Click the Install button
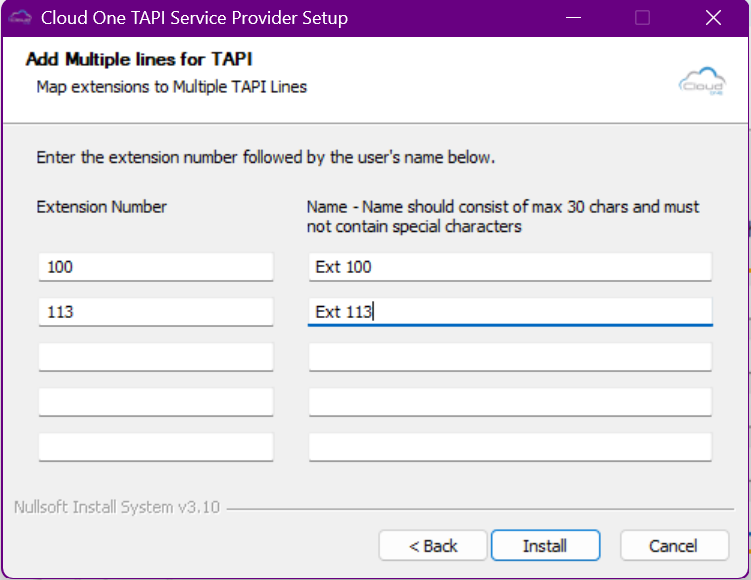751x580 pixels. coord(545,545)
